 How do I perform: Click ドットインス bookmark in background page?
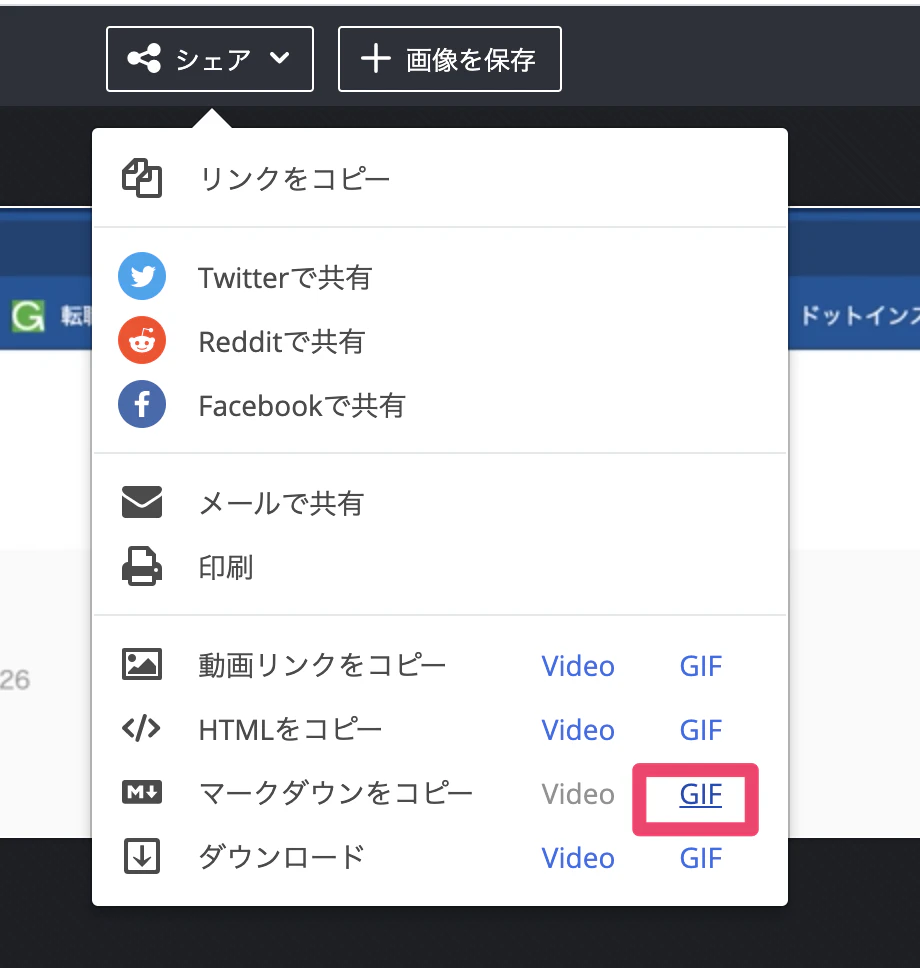coord(860,315)
